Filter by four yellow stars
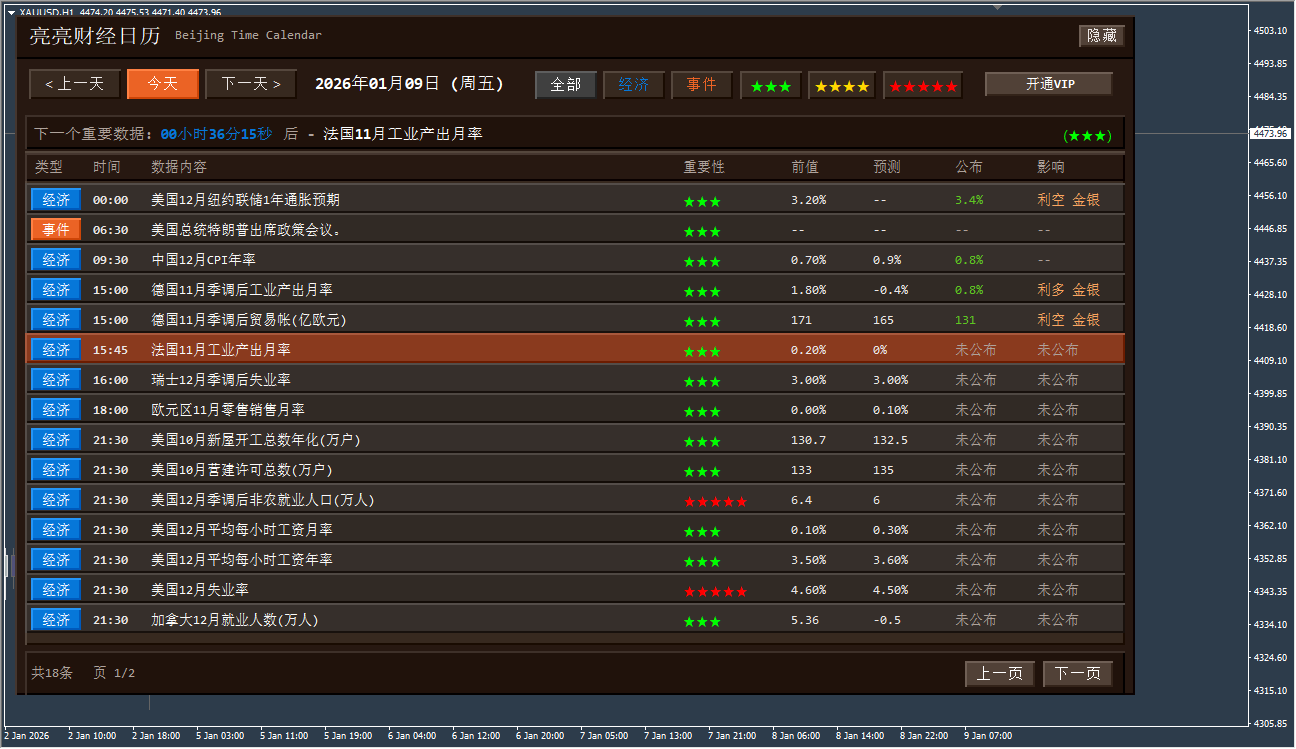Screen dimensions: 1296x749 coord(841,86)
